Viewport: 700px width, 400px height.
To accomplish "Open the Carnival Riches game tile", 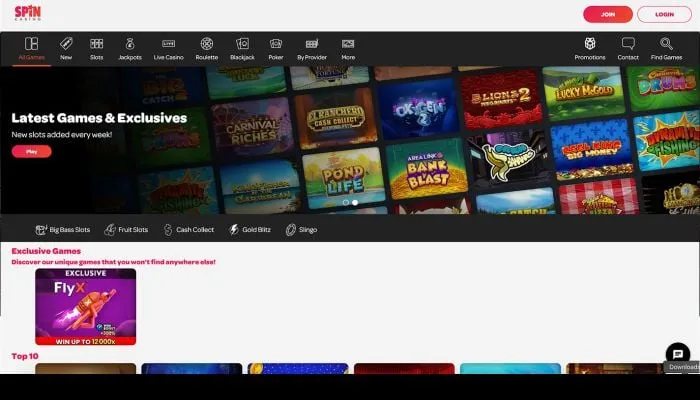I will pos(252,127).
